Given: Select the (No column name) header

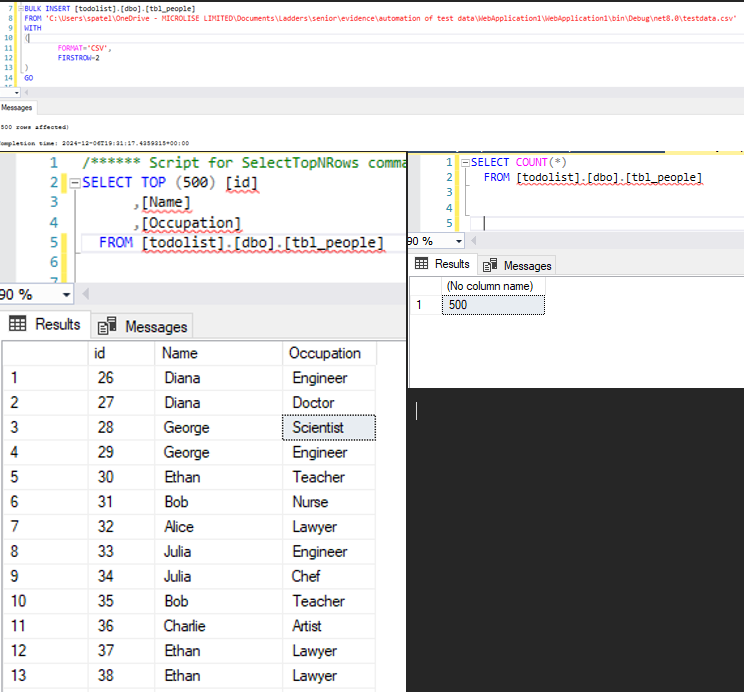Looking at the screenshot, I should click(x=490, y=286).
